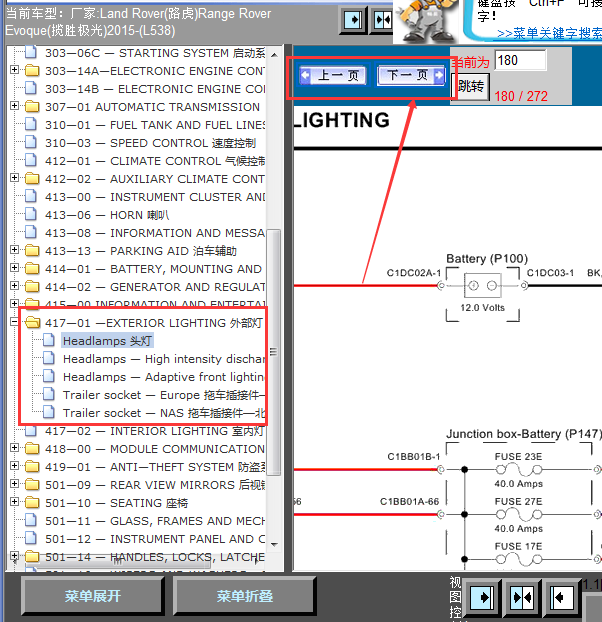Click the top panel expand-right arrow icon
This screenshot has width=602, height=622.
pyautogui.click(x=353, y=20)
